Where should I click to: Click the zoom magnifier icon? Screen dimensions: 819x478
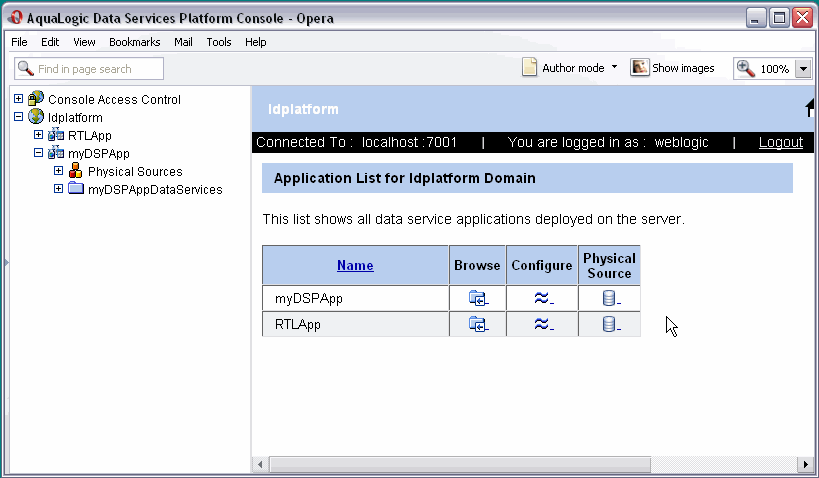click(745, 68)
